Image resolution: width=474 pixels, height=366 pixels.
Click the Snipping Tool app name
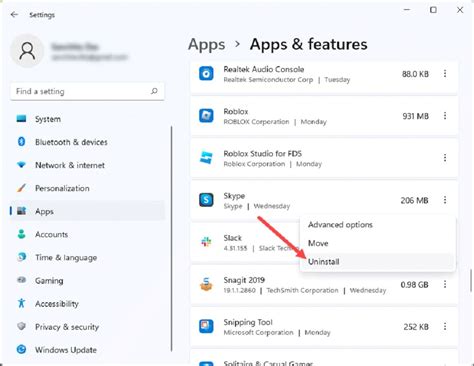pyautogui.click(x=248, y=322)
